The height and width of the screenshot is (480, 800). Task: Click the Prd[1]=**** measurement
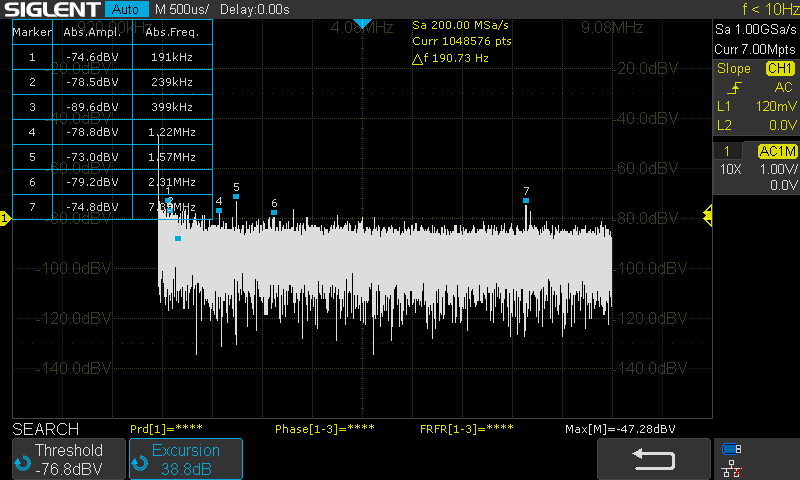pos(166,428)
